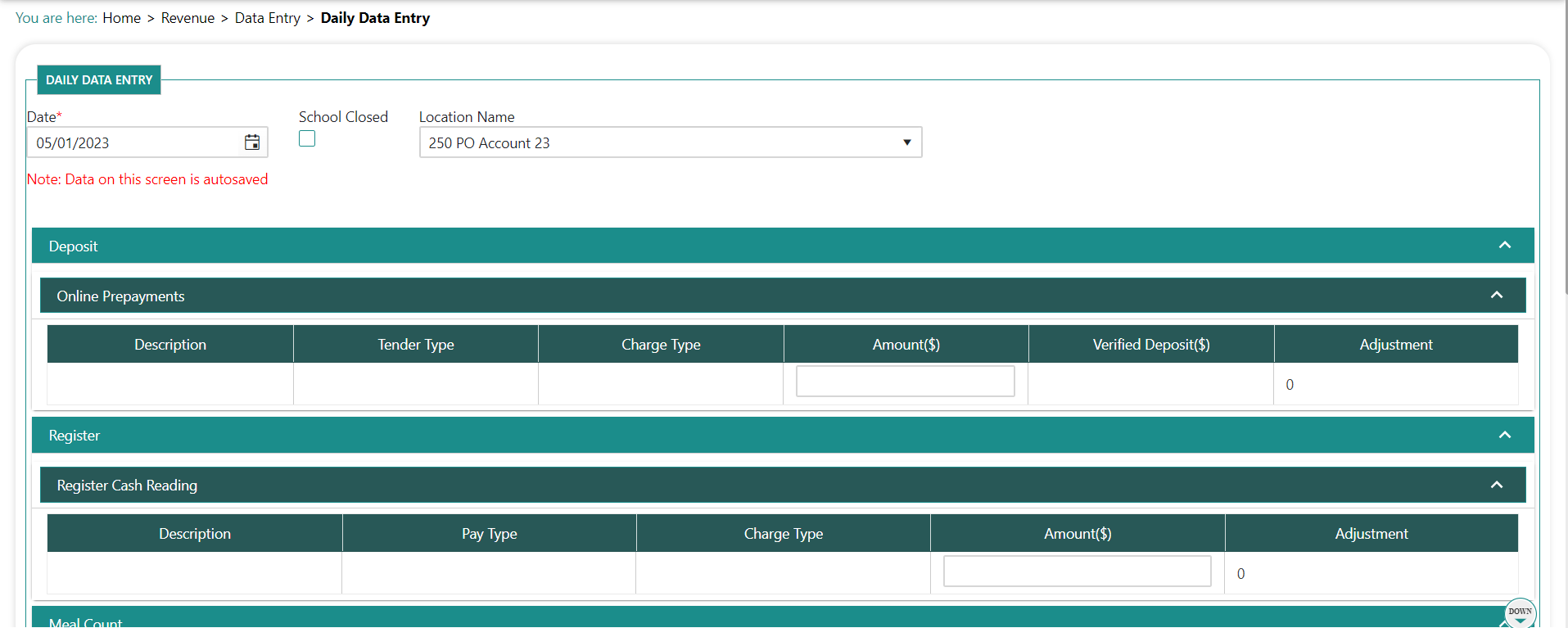Collapse the Deposit section
The width and height of the screenshot is (1568, 628).
pos(1504,246)
